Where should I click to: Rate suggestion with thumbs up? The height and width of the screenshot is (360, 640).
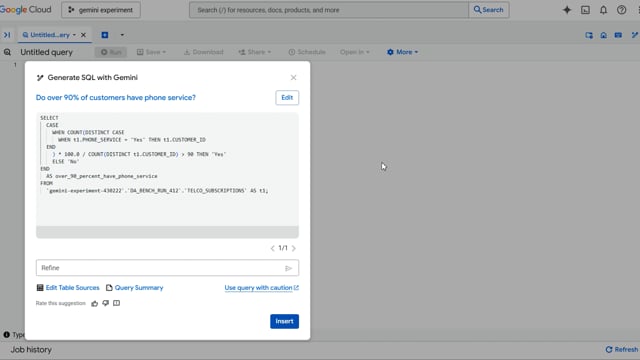(95, 303)
